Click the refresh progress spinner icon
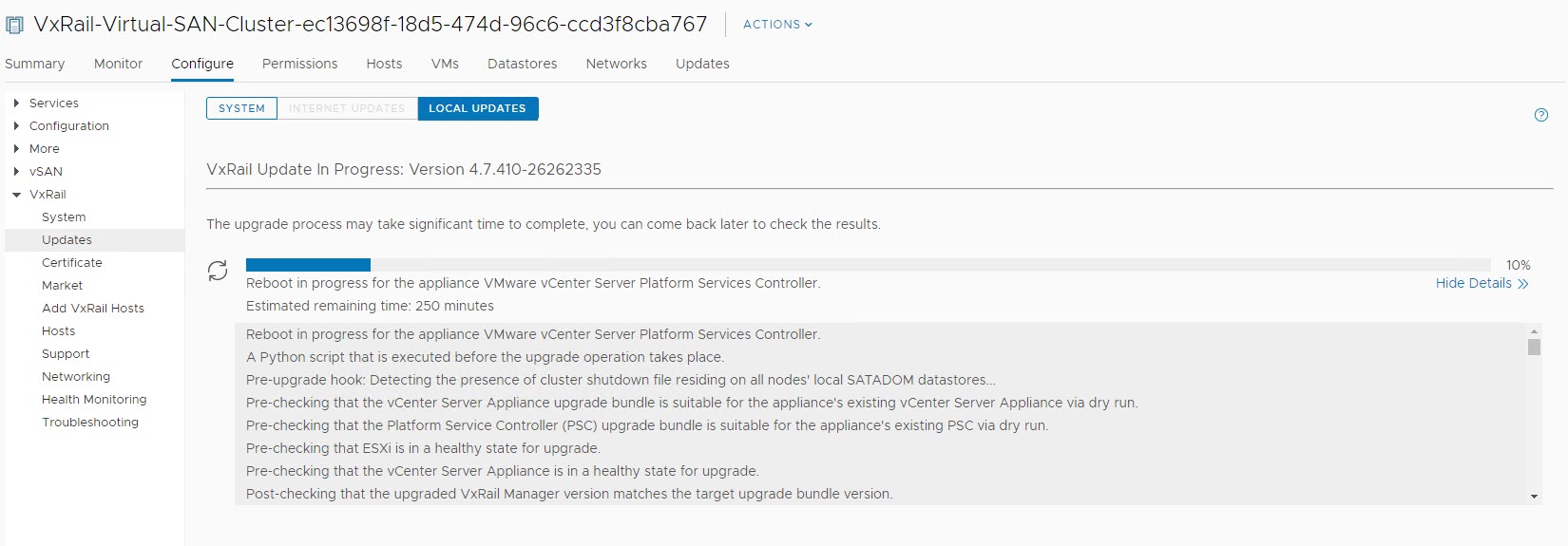The image size is (1568, 546). (x=218, y=271)
